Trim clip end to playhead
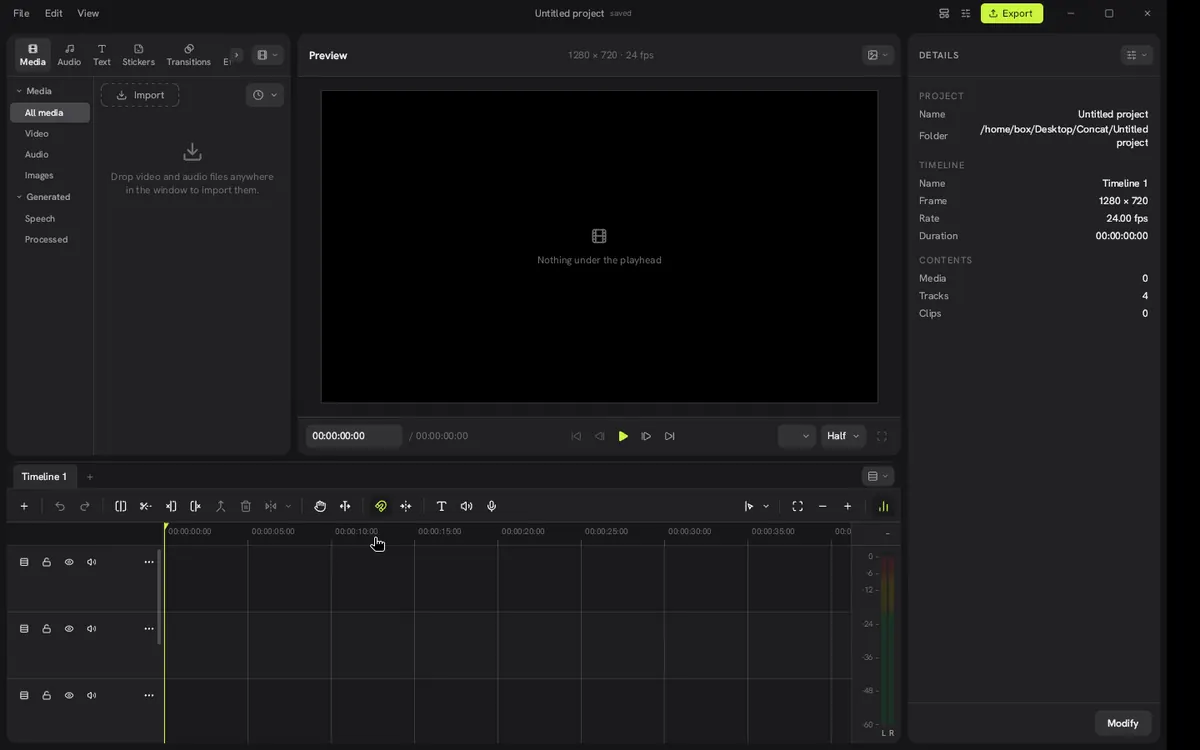1200x750 pixels. pos(196,506)
